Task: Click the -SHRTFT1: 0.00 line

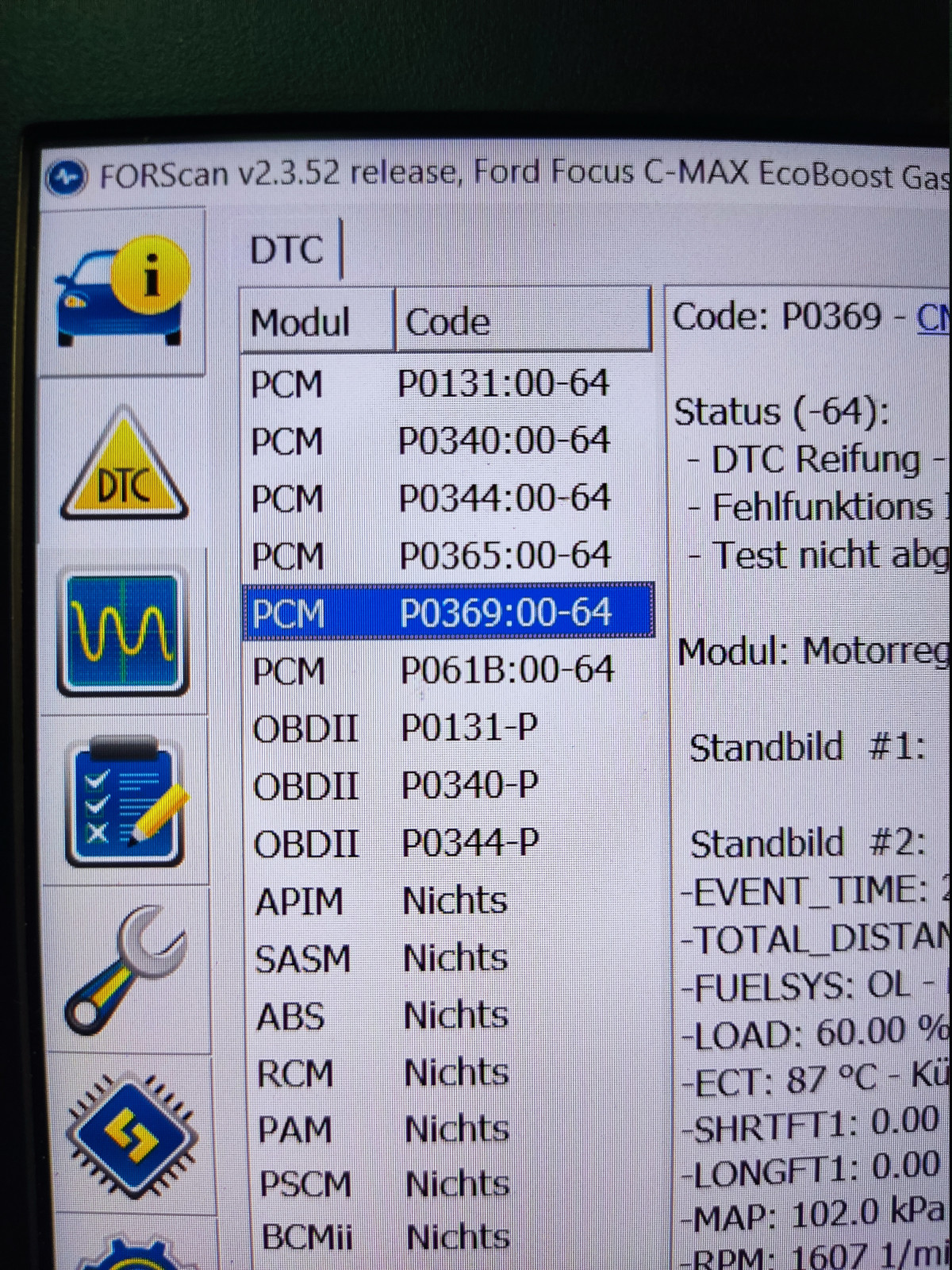Action: (x=812, y=1125)
